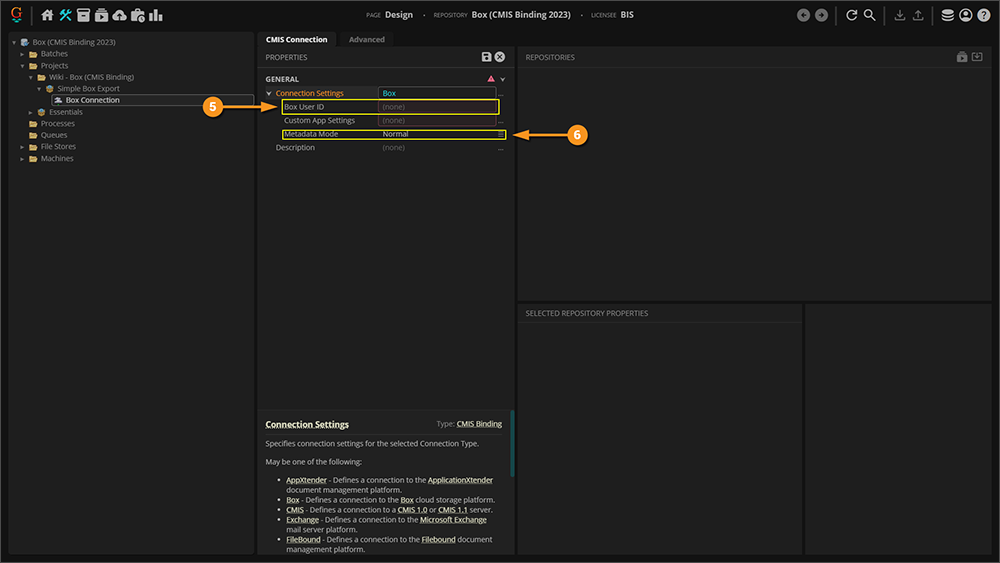Click the upload icon in top toolbar
Image resolution: width=1000 pixels, height=563 pixels.
pos(918,15)
